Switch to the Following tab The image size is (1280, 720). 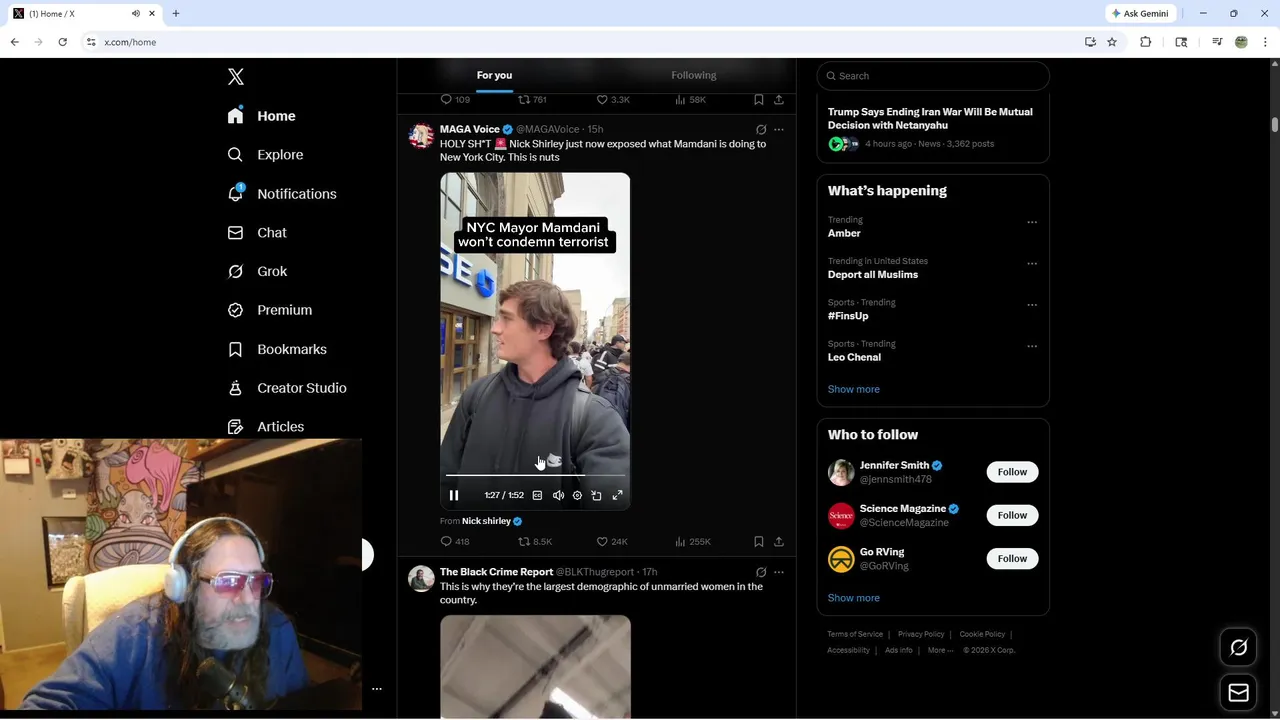point(694,75)
